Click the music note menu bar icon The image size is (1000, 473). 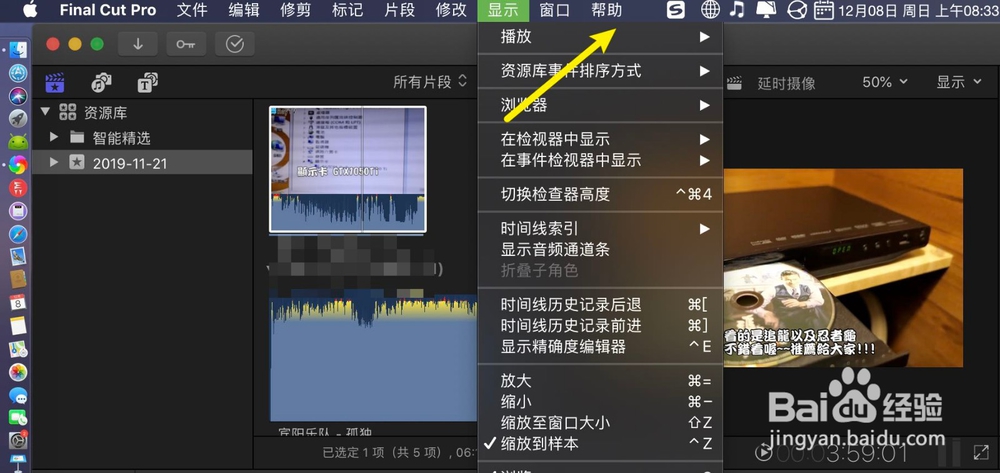point(737,10)
